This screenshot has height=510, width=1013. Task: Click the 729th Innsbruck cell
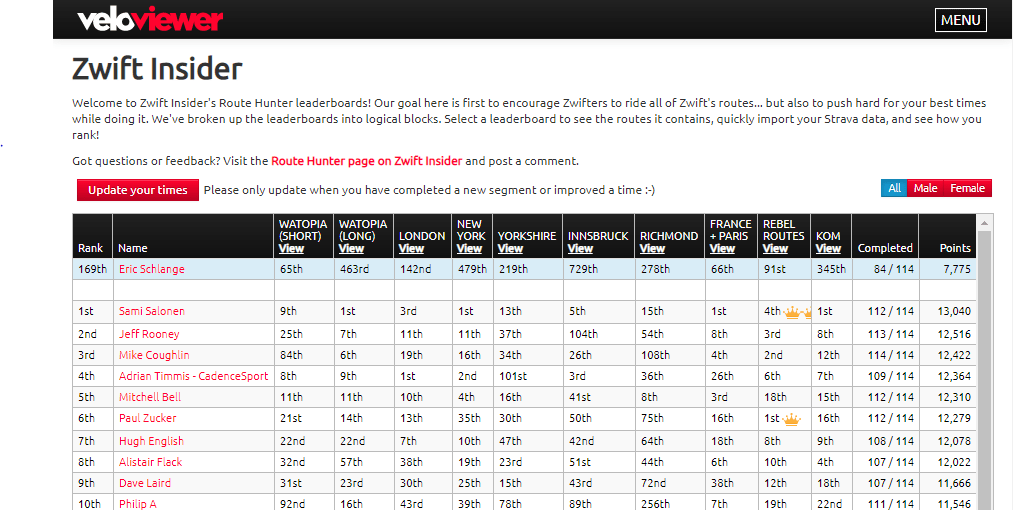[x=599, y=269]
